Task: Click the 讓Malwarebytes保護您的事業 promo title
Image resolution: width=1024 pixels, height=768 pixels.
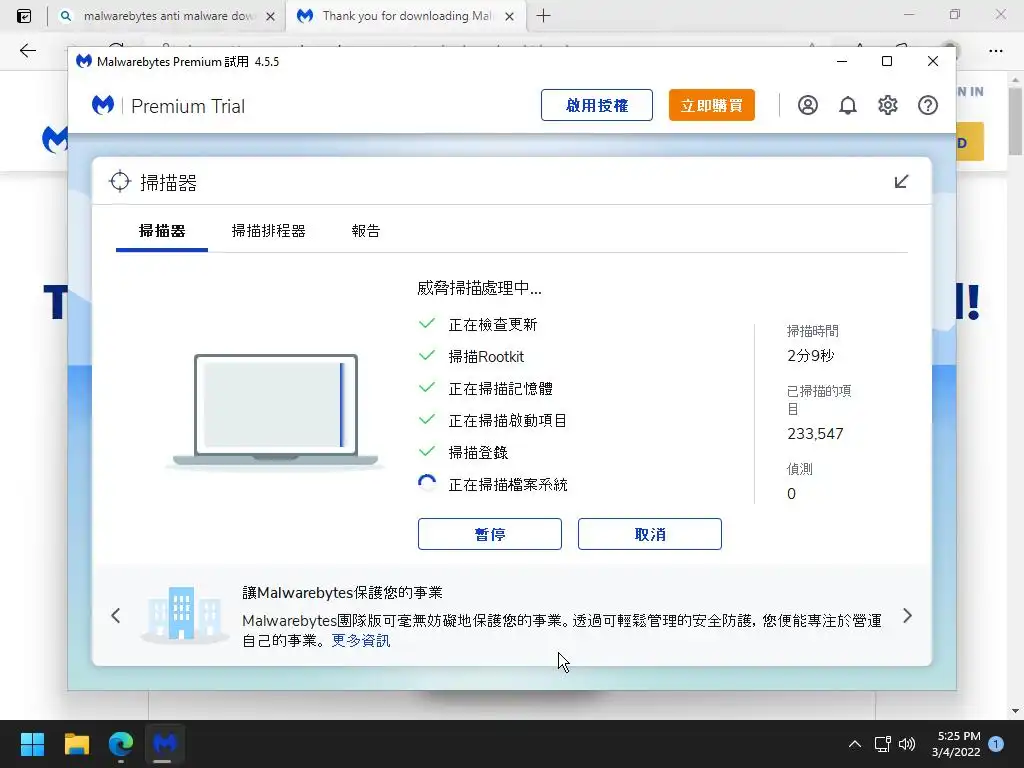Action: pos(342,592)
